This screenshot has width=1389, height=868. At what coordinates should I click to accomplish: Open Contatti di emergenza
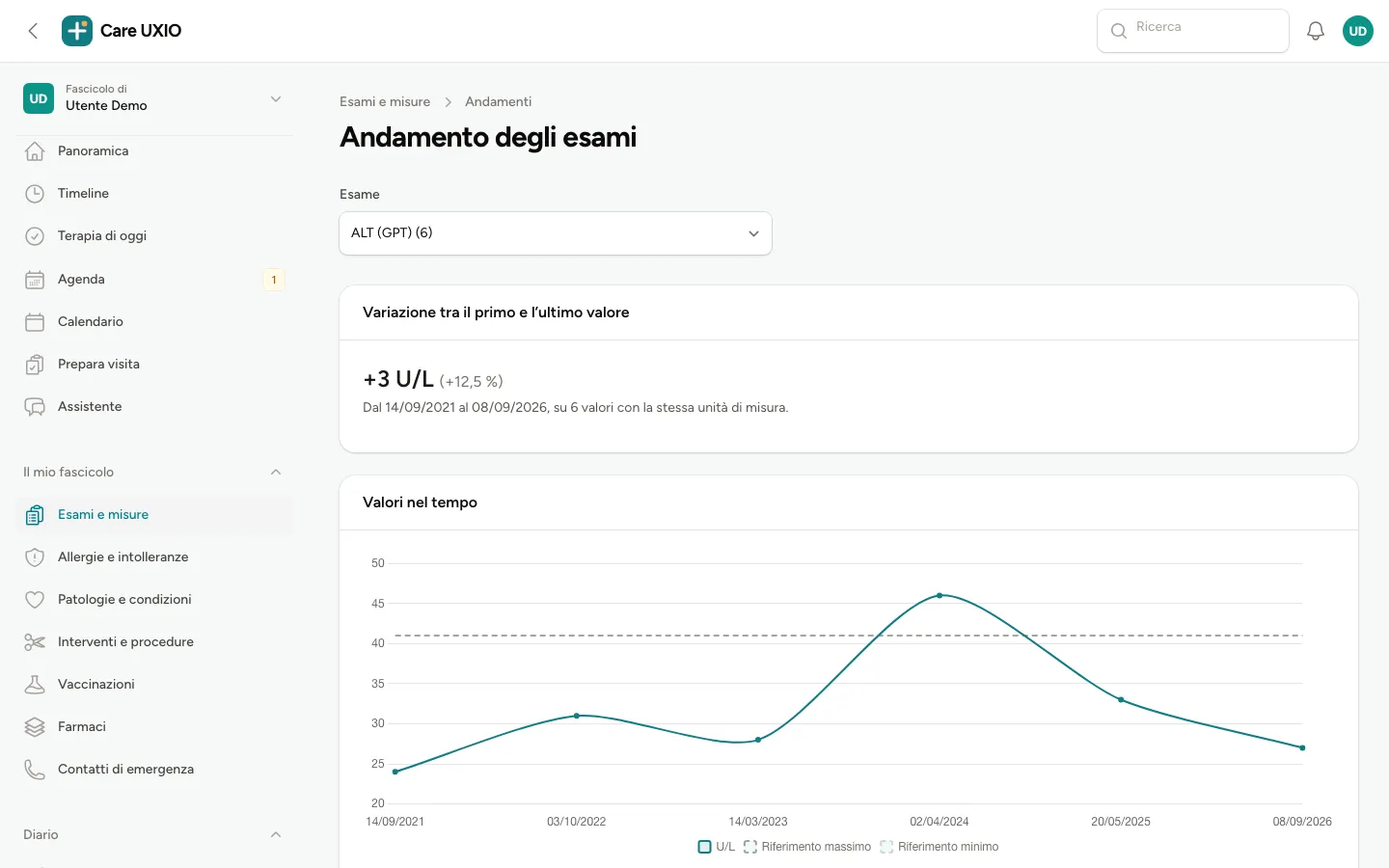pyautogui.click(x=154, y=770)
